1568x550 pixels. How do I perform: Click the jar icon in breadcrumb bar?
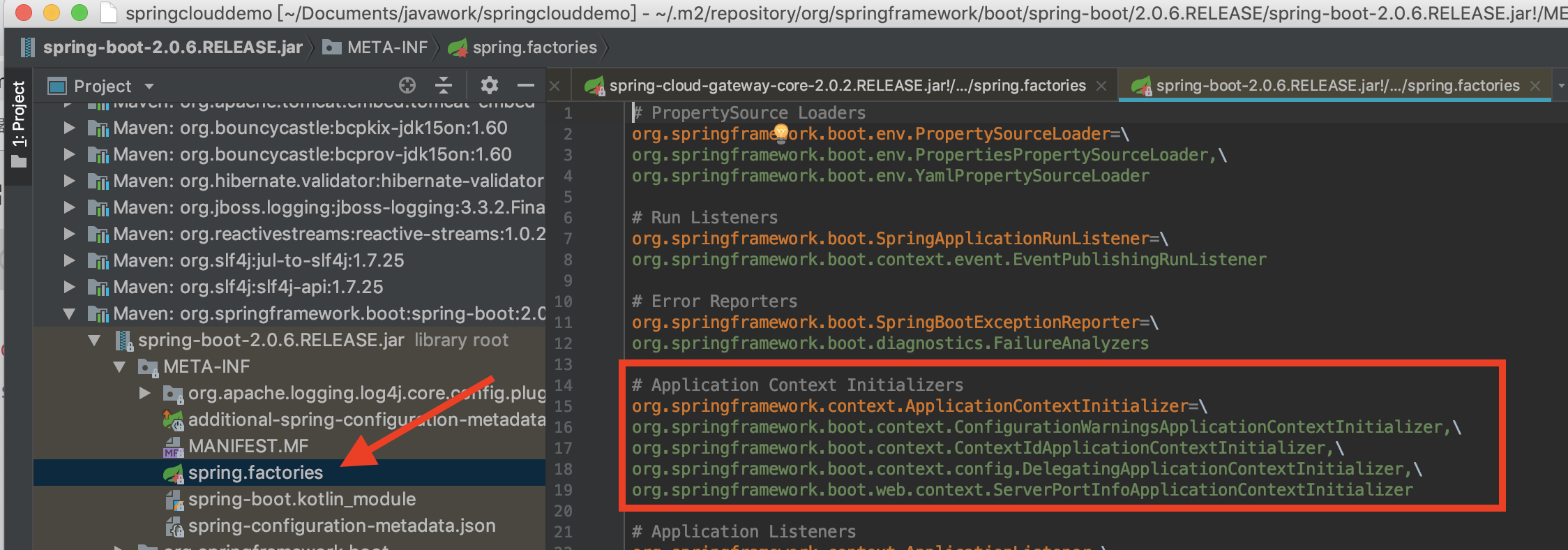(x=28, y=47)
